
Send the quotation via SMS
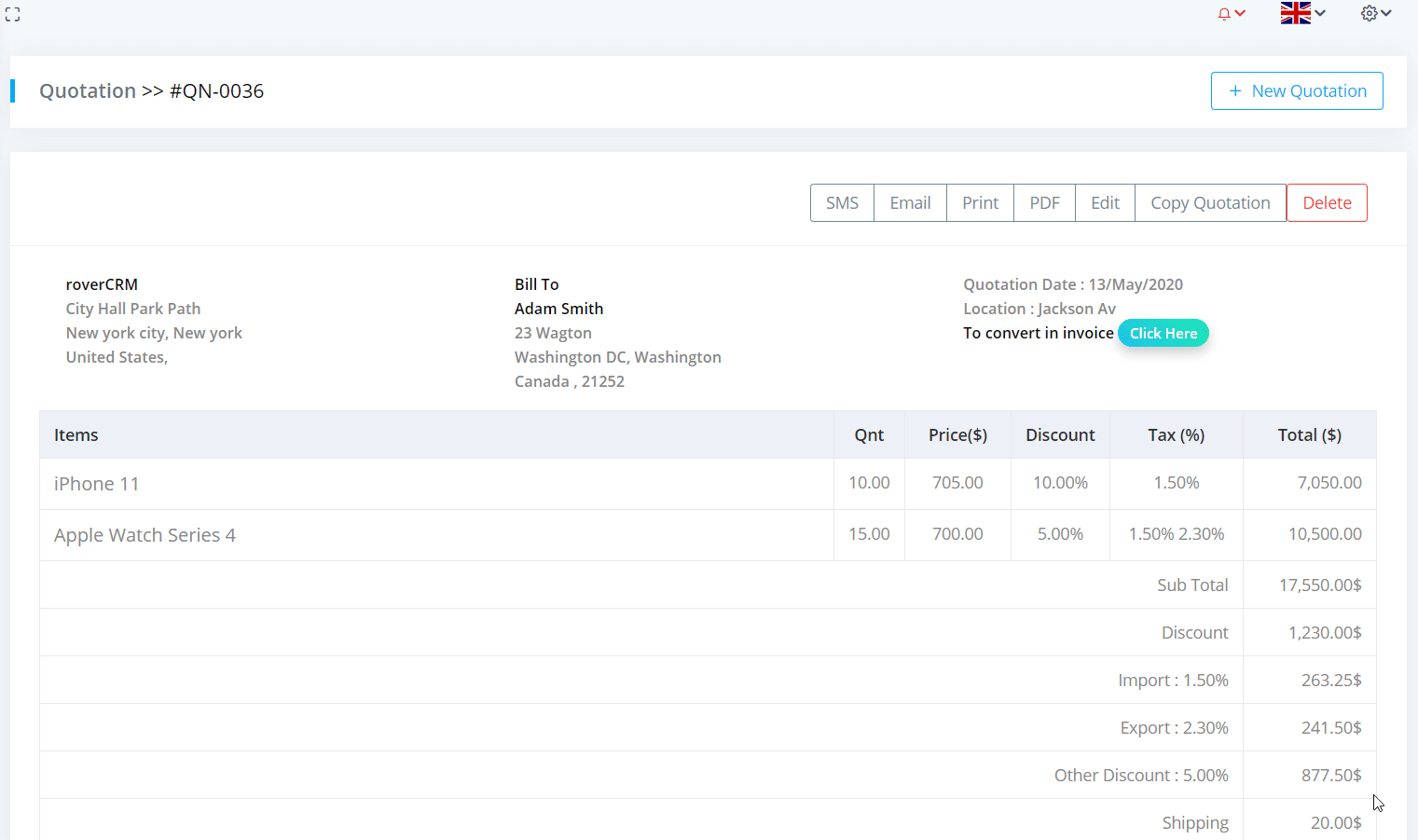click(x=842, y=203)
